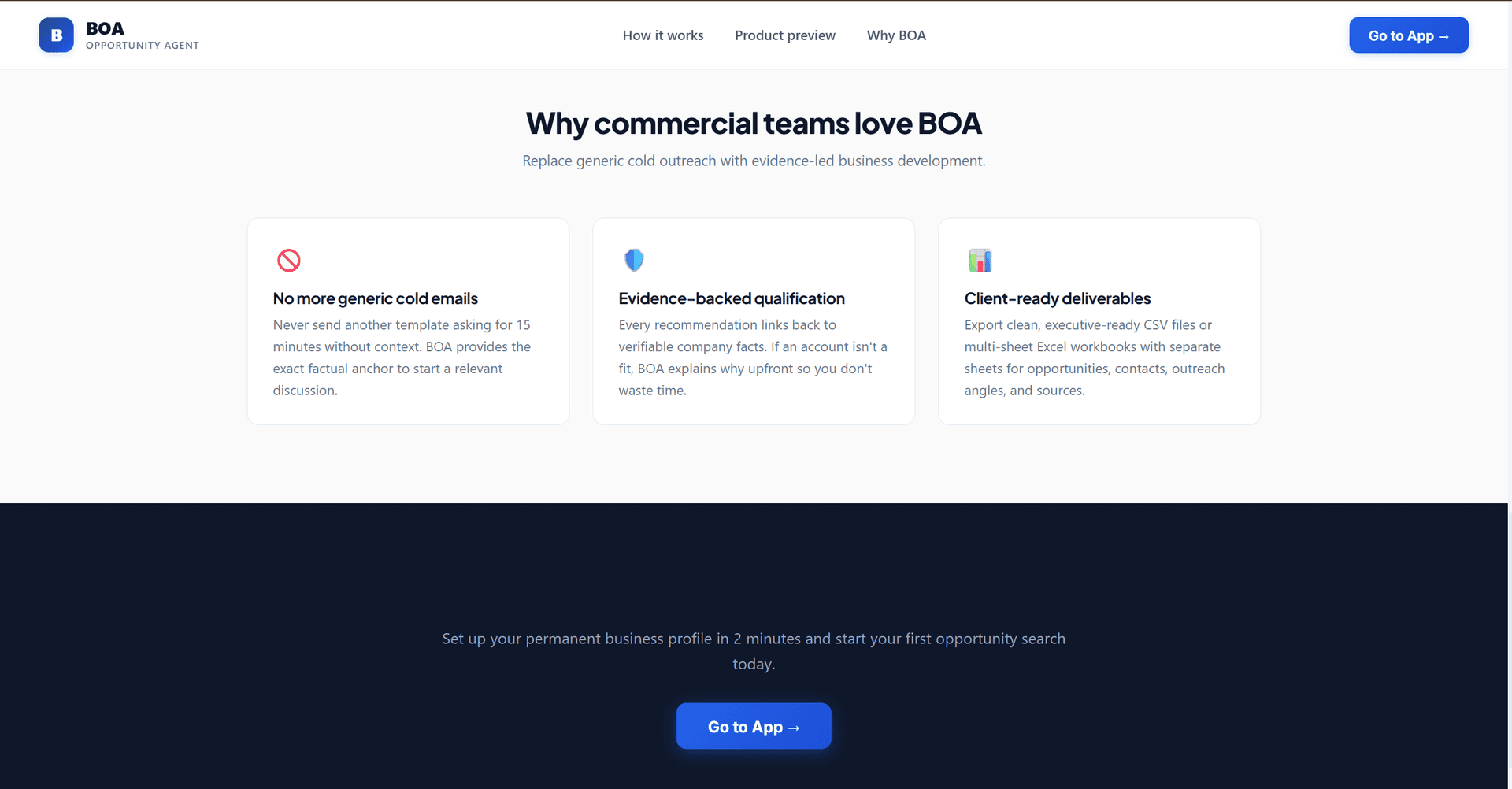The height and width of the screenshot is (789, 1512).
Task: Click the blue shield icon
Action: (634, 260)
